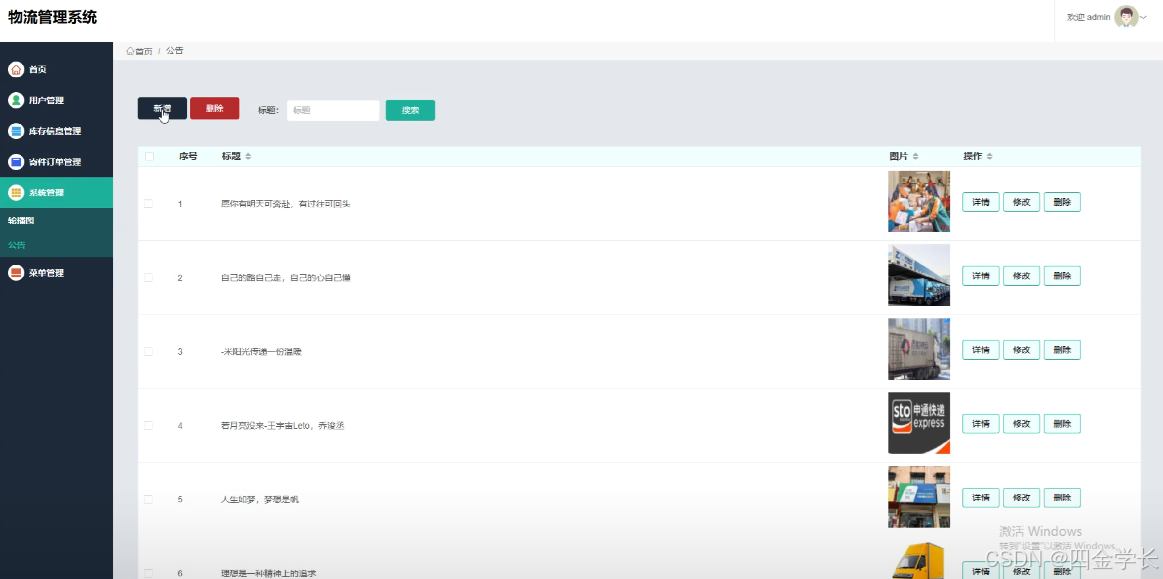The image size is (1163, 579).
Task: Click the admin avatar picture
Action: (1126, 16)
